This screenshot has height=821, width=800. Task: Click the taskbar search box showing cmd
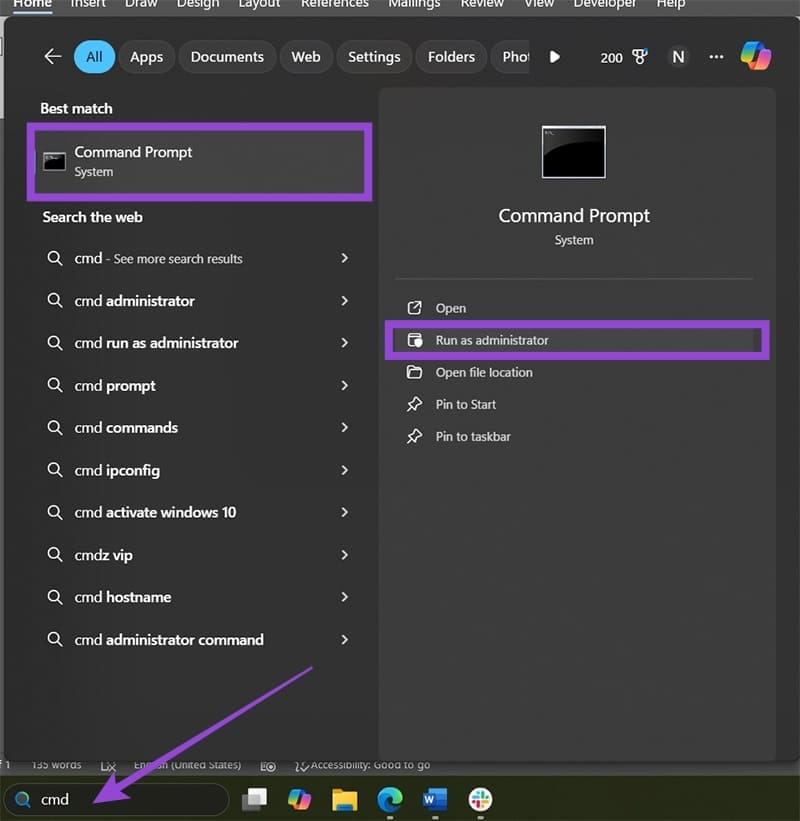pos(115,799)
